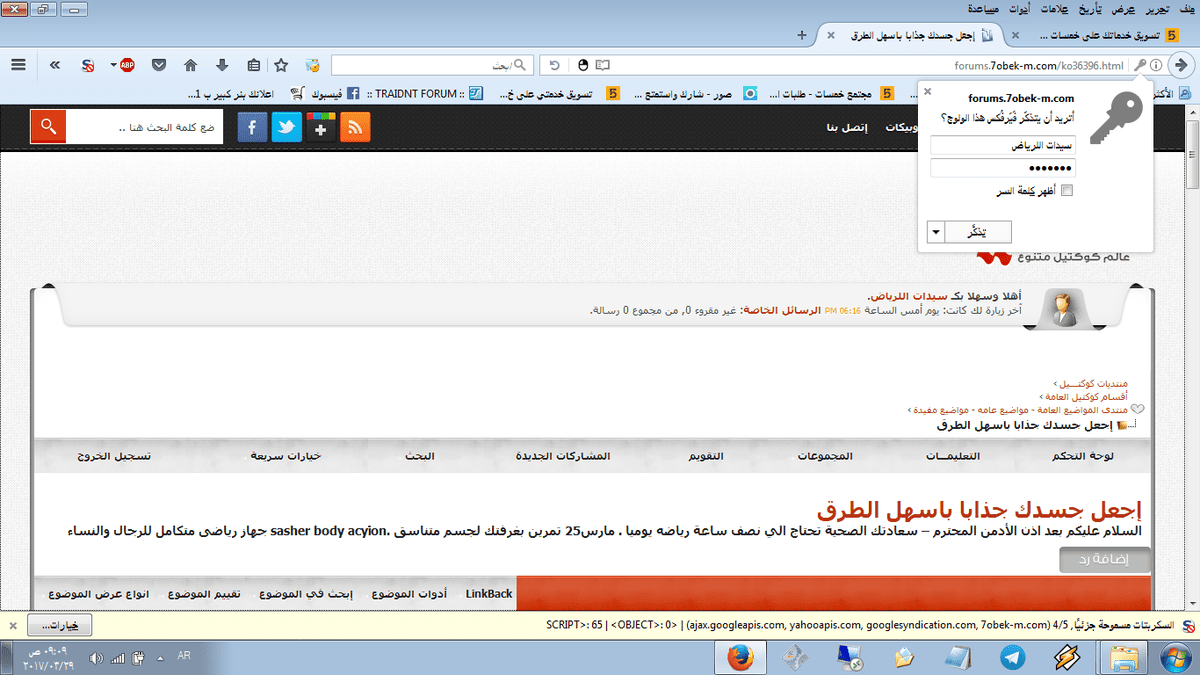This screenshot has height=675, width=1200.
Task: Open المشاركات الجديدة in forum navbar
Action: point(562,456)
